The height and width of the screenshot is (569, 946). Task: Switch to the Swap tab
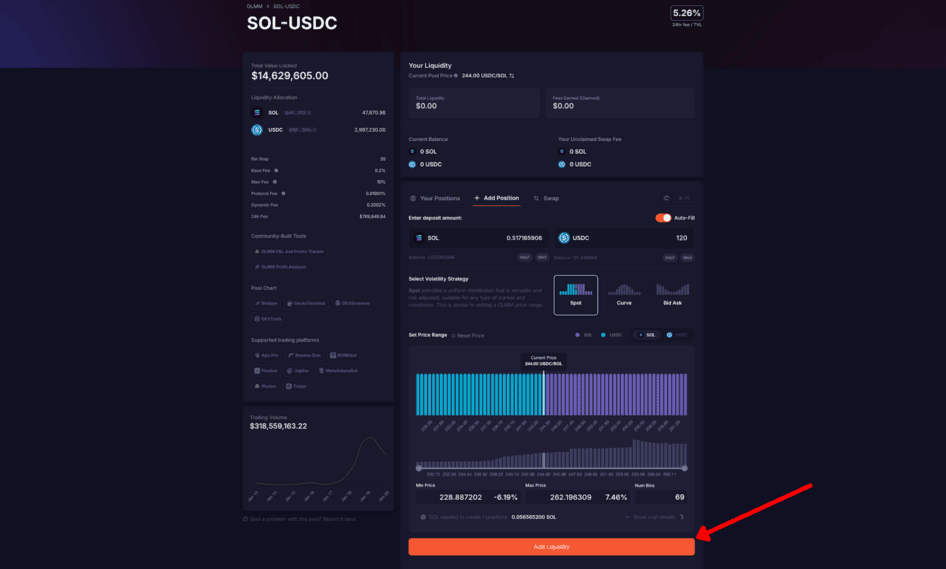click(x=546, y=198)
